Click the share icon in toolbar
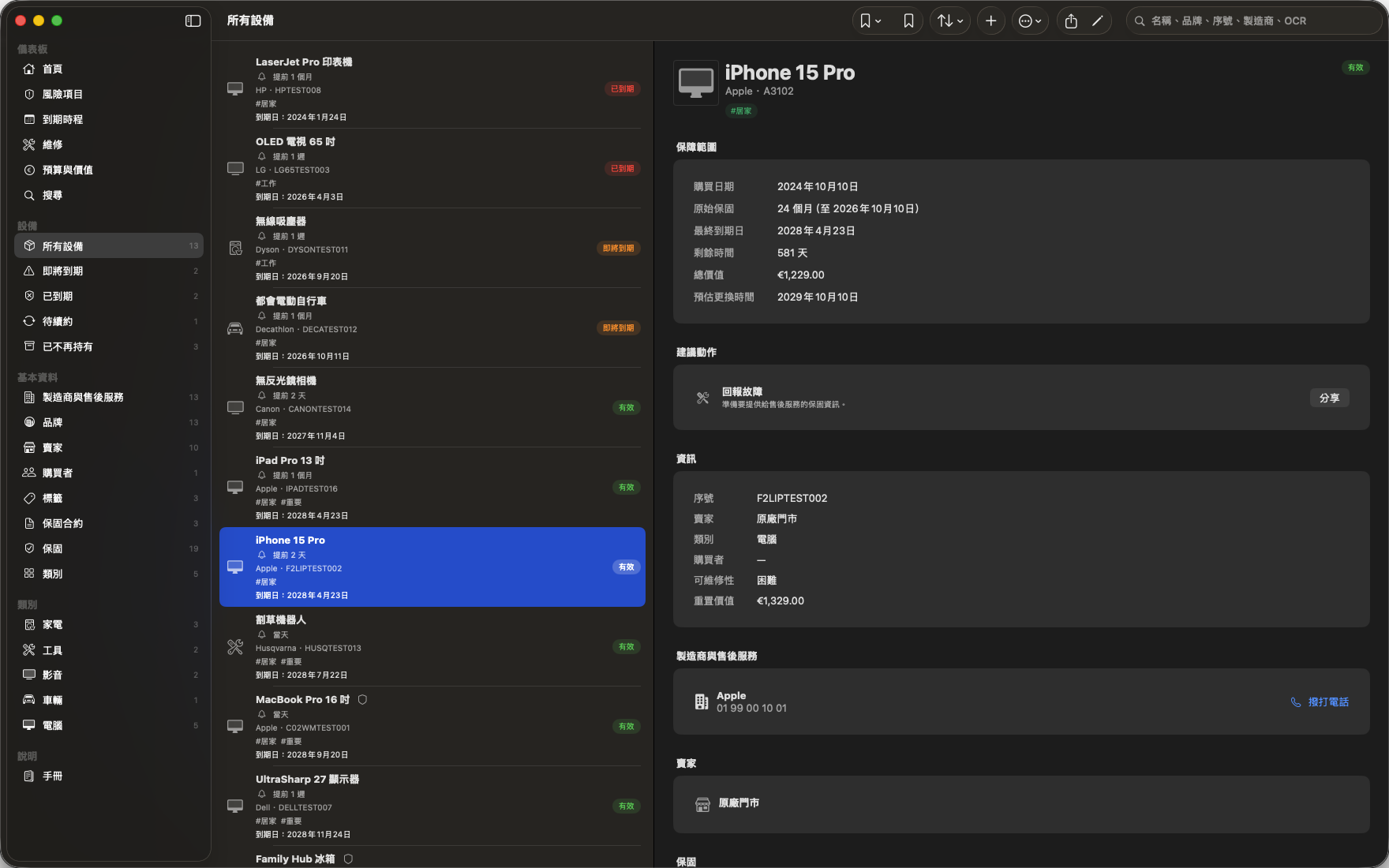 [x=1071, y=21]
